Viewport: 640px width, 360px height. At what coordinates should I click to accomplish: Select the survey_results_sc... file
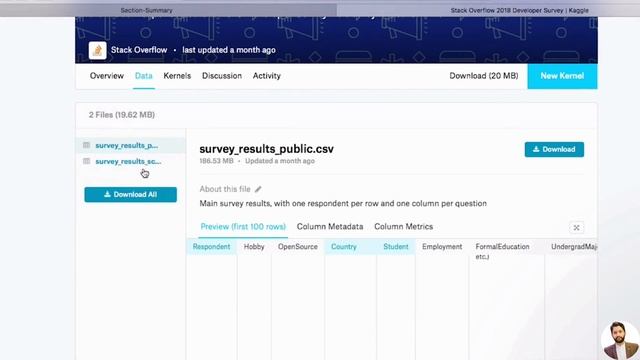[x=128, y=162]
